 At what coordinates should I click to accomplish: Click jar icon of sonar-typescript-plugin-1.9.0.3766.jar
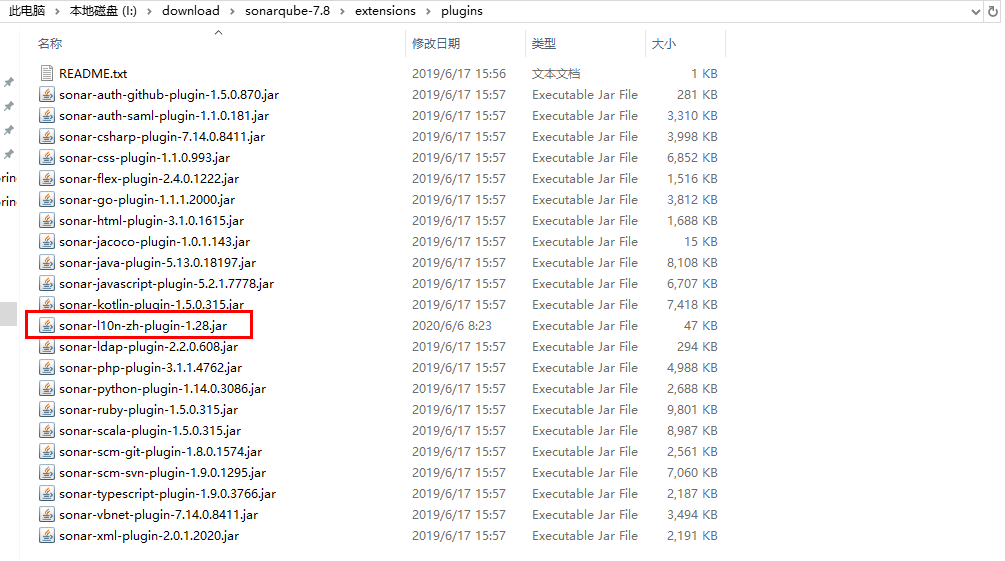[x=47, y=494]
